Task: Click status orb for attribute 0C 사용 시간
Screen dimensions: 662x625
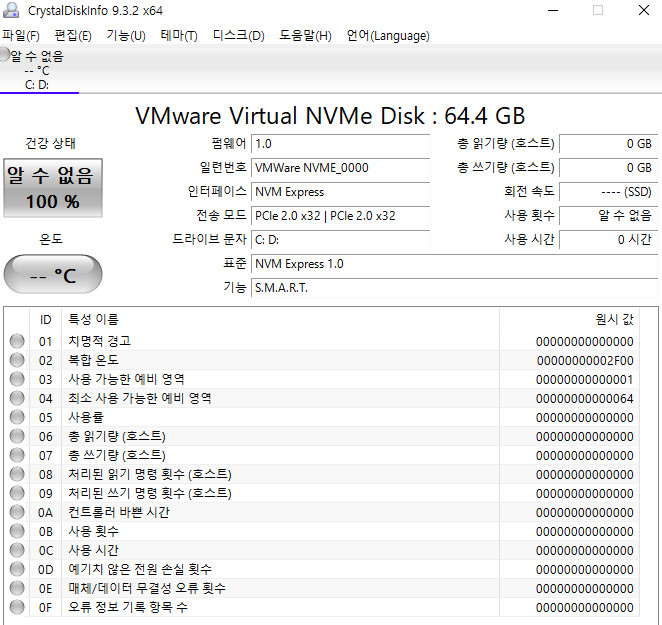Action: pyautogui.click(x=17, y=550)
